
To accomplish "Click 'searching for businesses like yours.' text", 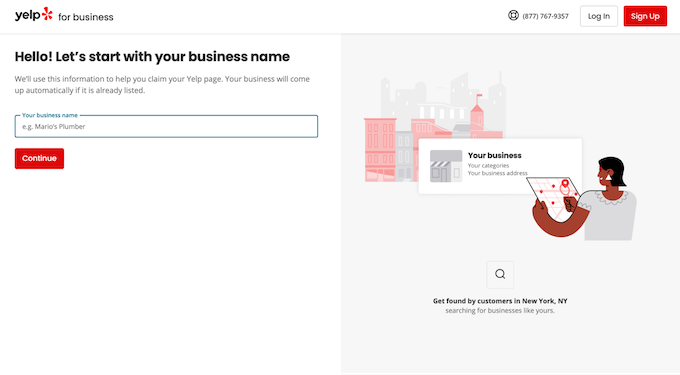I will click(x=500, y=310).
